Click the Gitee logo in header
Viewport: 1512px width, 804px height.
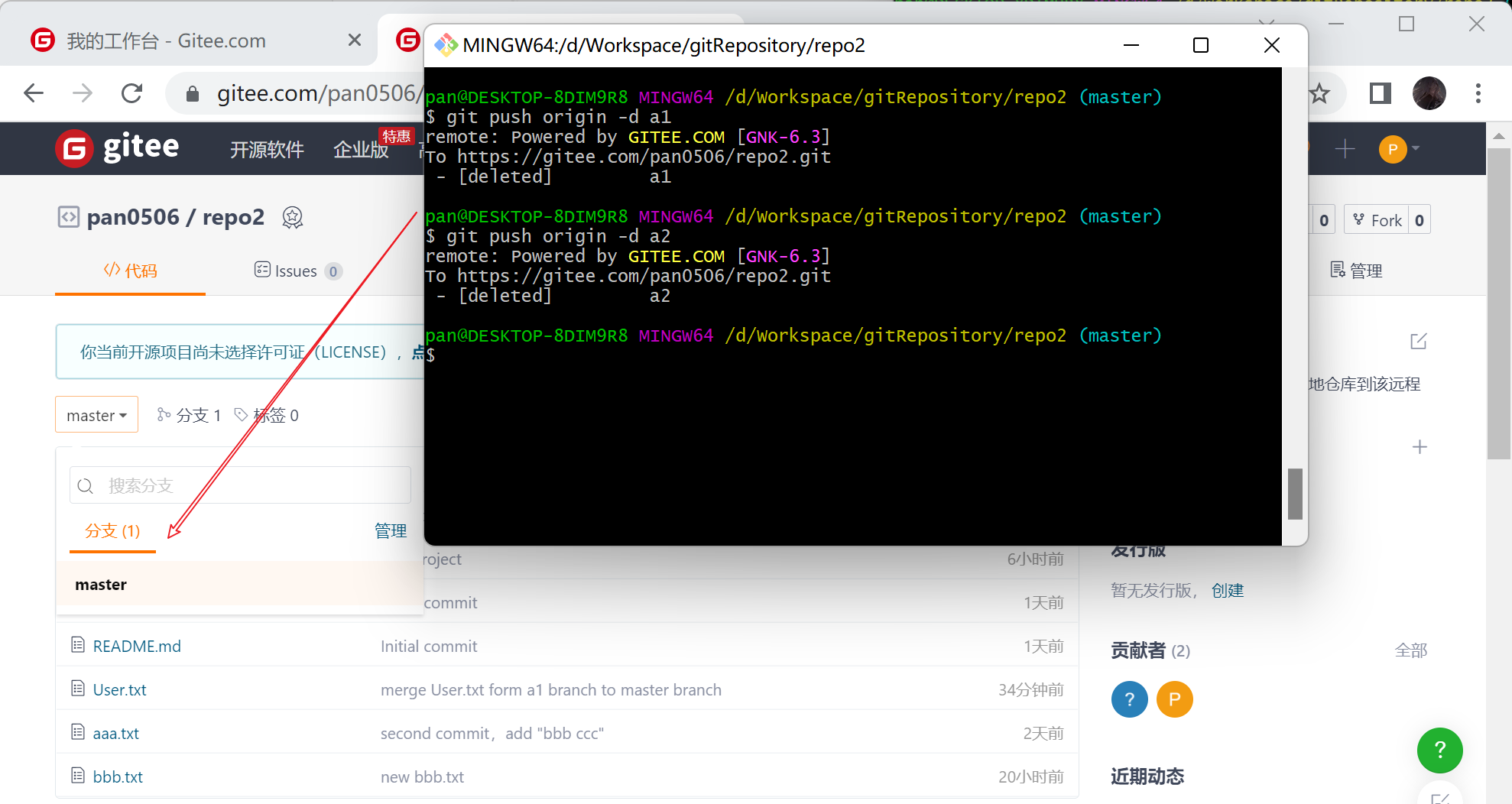117,148
